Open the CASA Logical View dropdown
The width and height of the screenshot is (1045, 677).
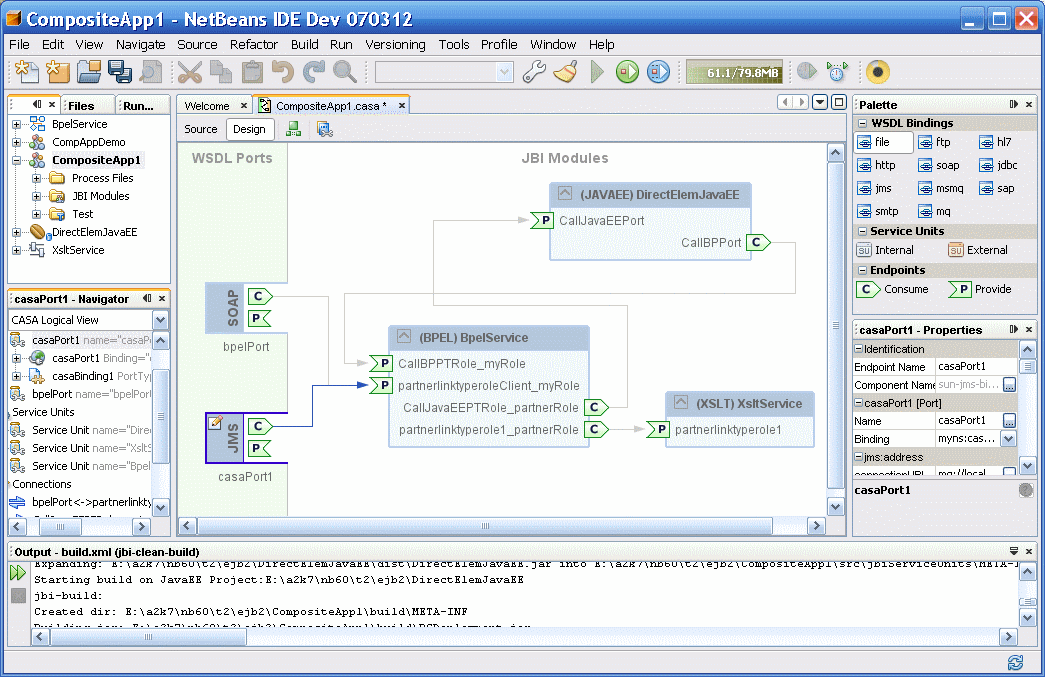[x=161, y=320]
